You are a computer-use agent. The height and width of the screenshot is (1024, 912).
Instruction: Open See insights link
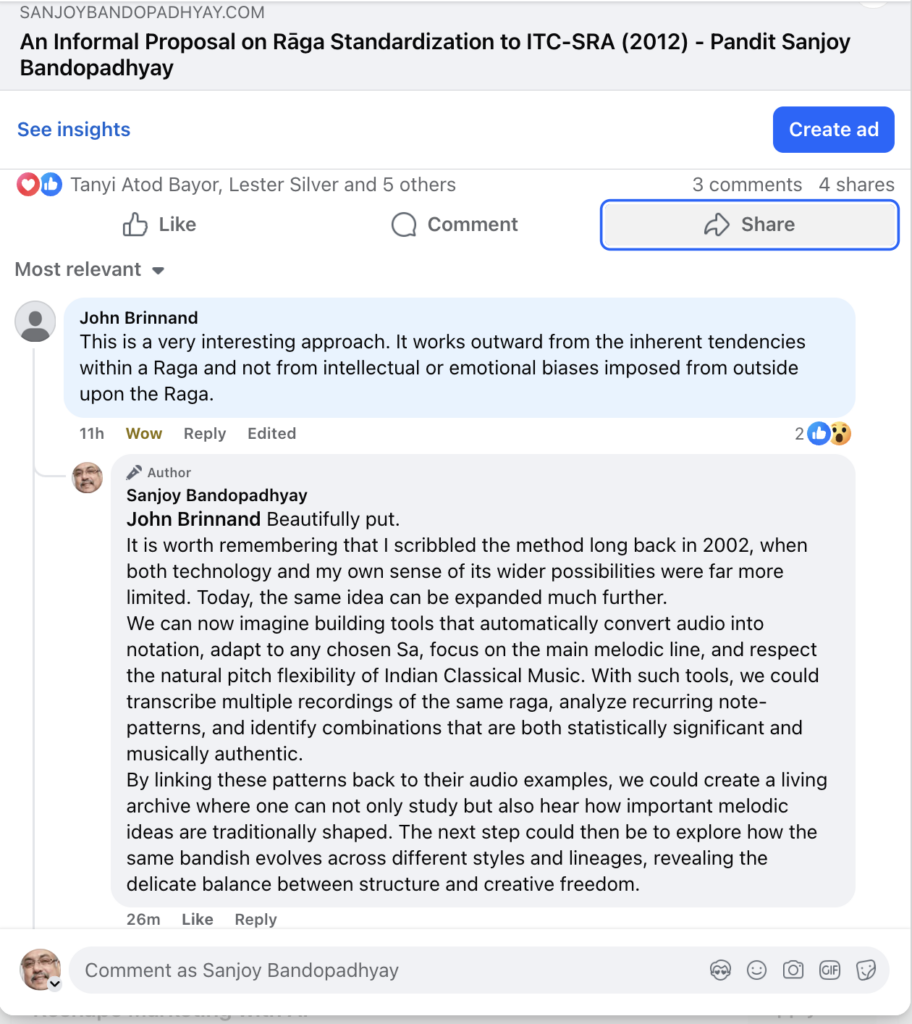pyautogui.click(x=74, y=130)
